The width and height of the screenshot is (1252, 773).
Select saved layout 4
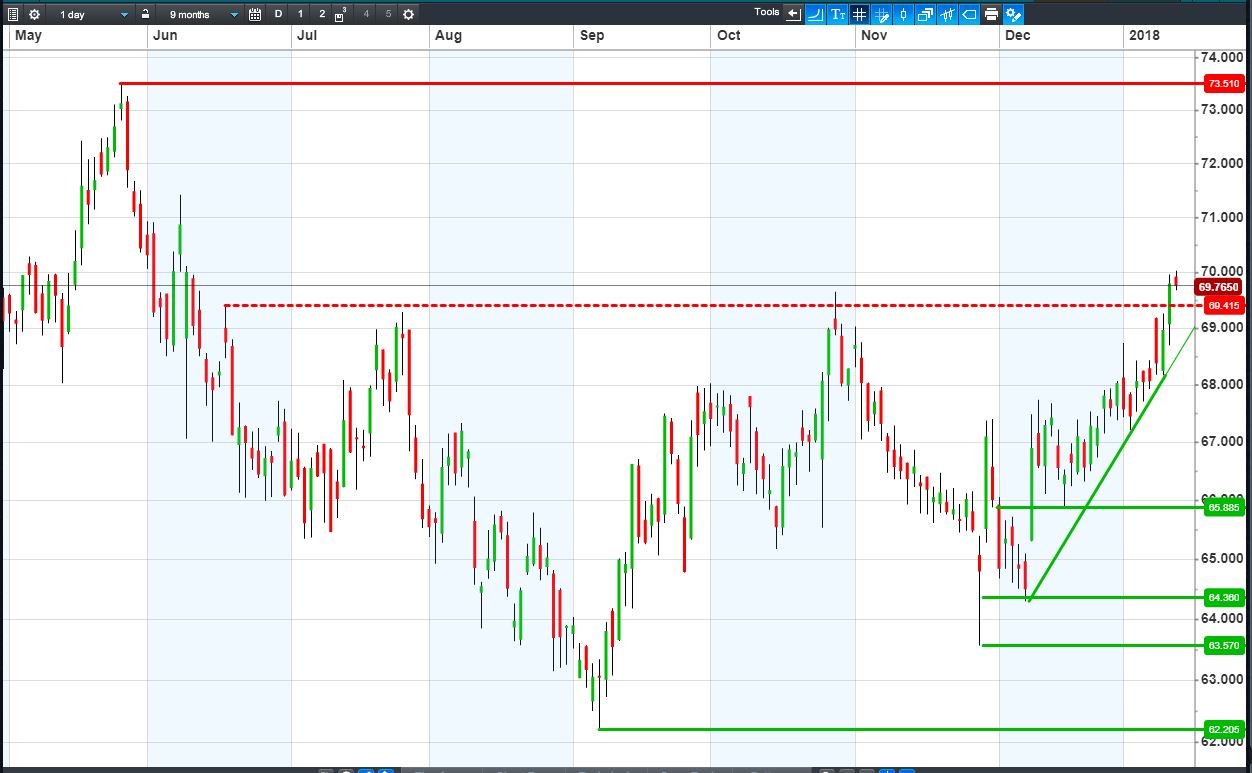tap(366, 14)
